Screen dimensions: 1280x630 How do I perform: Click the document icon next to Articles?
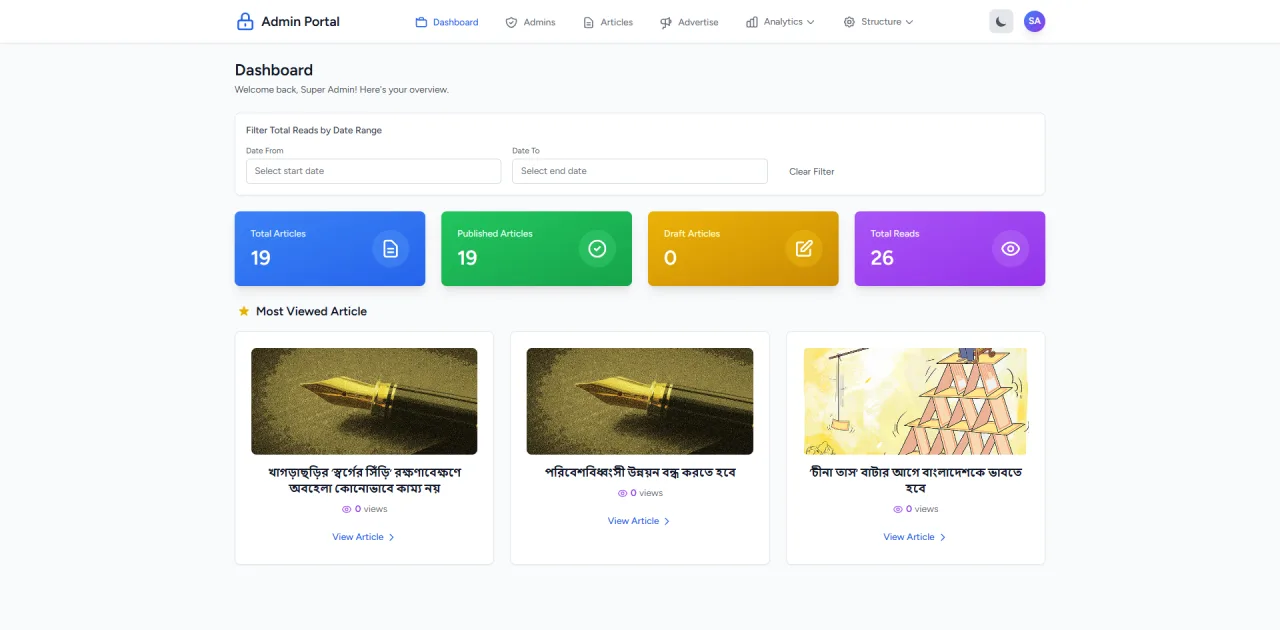coord(588,22)
